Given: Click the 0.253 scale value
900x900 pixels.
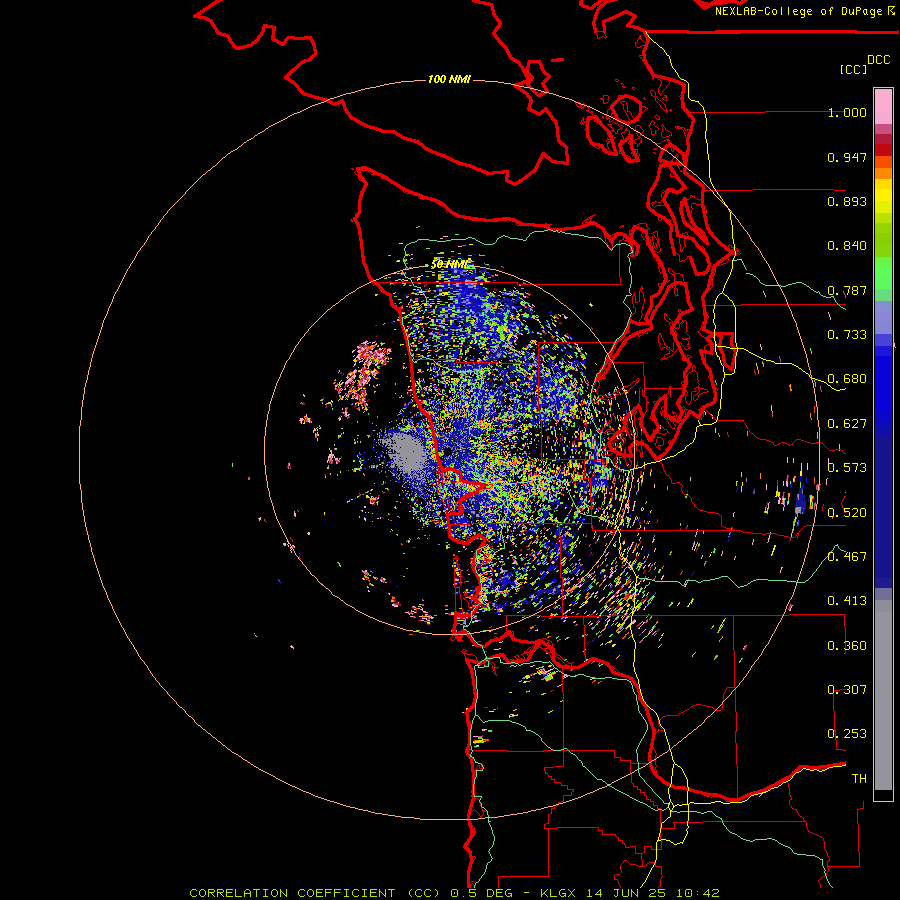Looking at the screenshot, I should (x=847, y=734).
